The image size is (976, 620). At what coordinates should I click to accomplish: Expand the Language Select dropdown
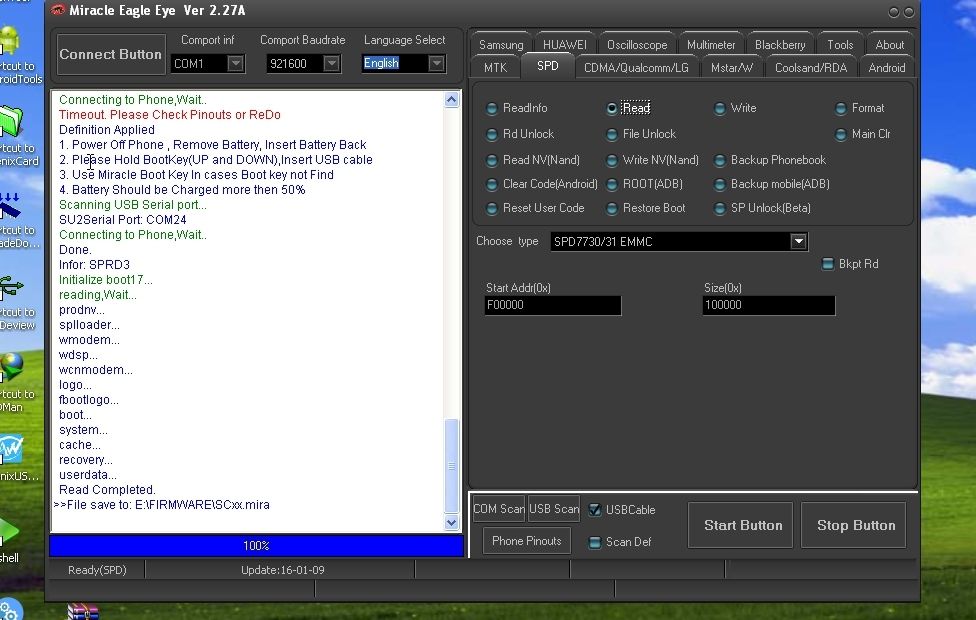click(x=436, y=63)
